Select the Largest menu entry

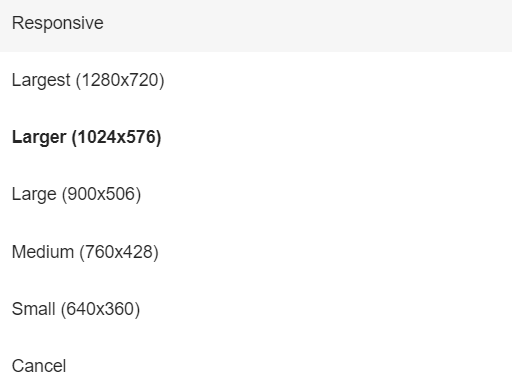(256, 80)
